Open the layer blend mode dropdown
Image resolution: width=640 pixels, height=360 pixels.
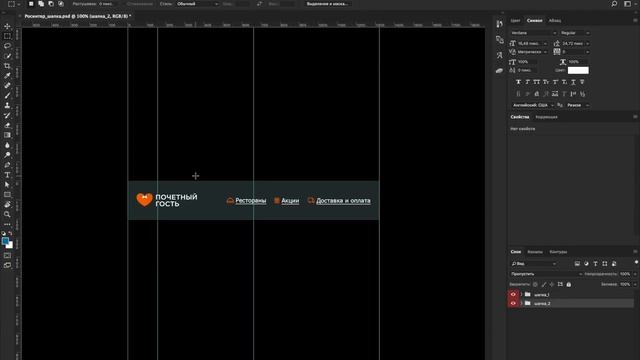(x=546, y=274)
